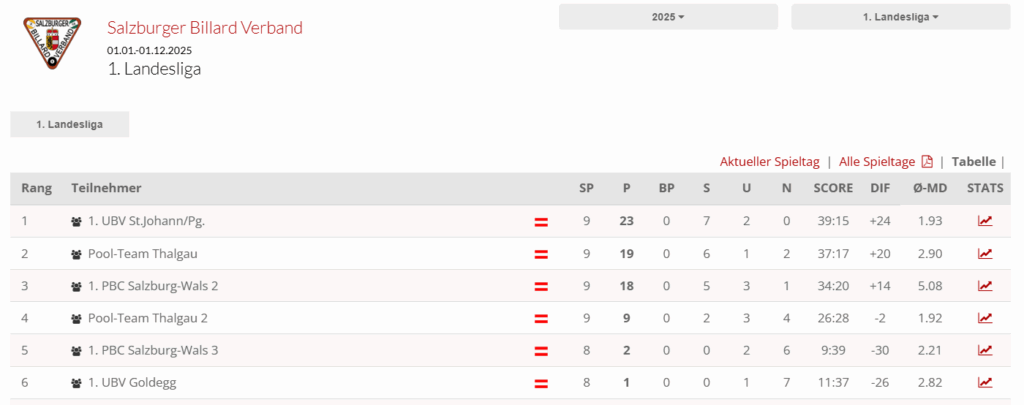Click the Rang column header

[36, 188]
